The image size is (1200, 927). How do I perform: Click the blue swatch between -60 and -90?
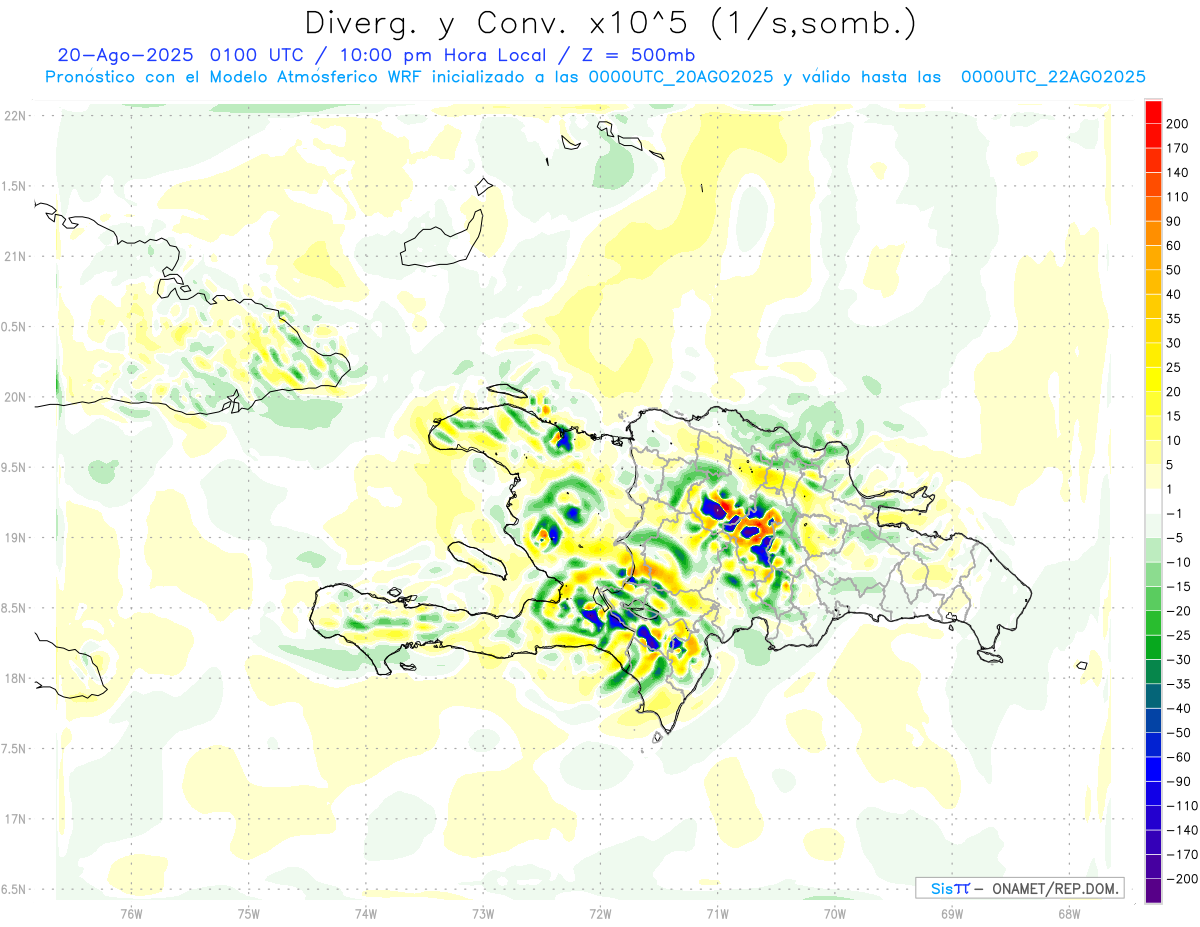click(1154, 769)
